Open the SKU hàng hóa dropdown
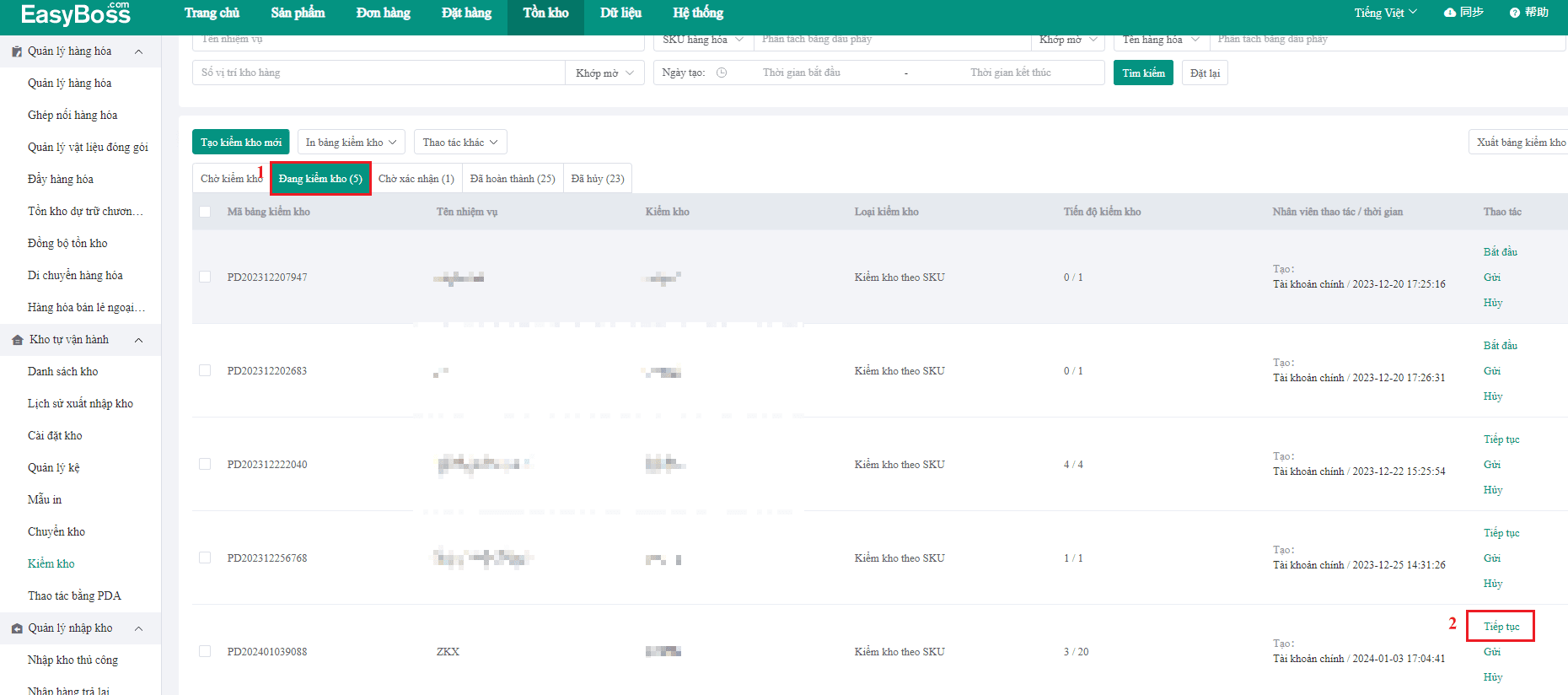 pos(703,40)
